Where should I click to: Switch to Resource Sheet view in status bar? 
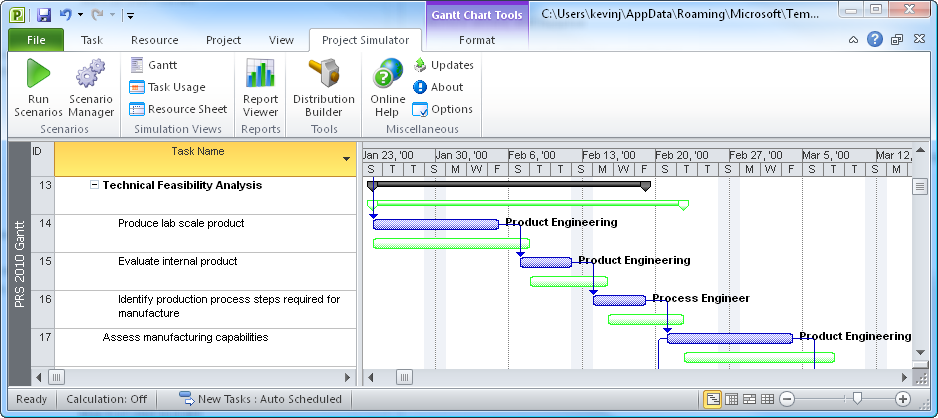[x=768, y=399]
